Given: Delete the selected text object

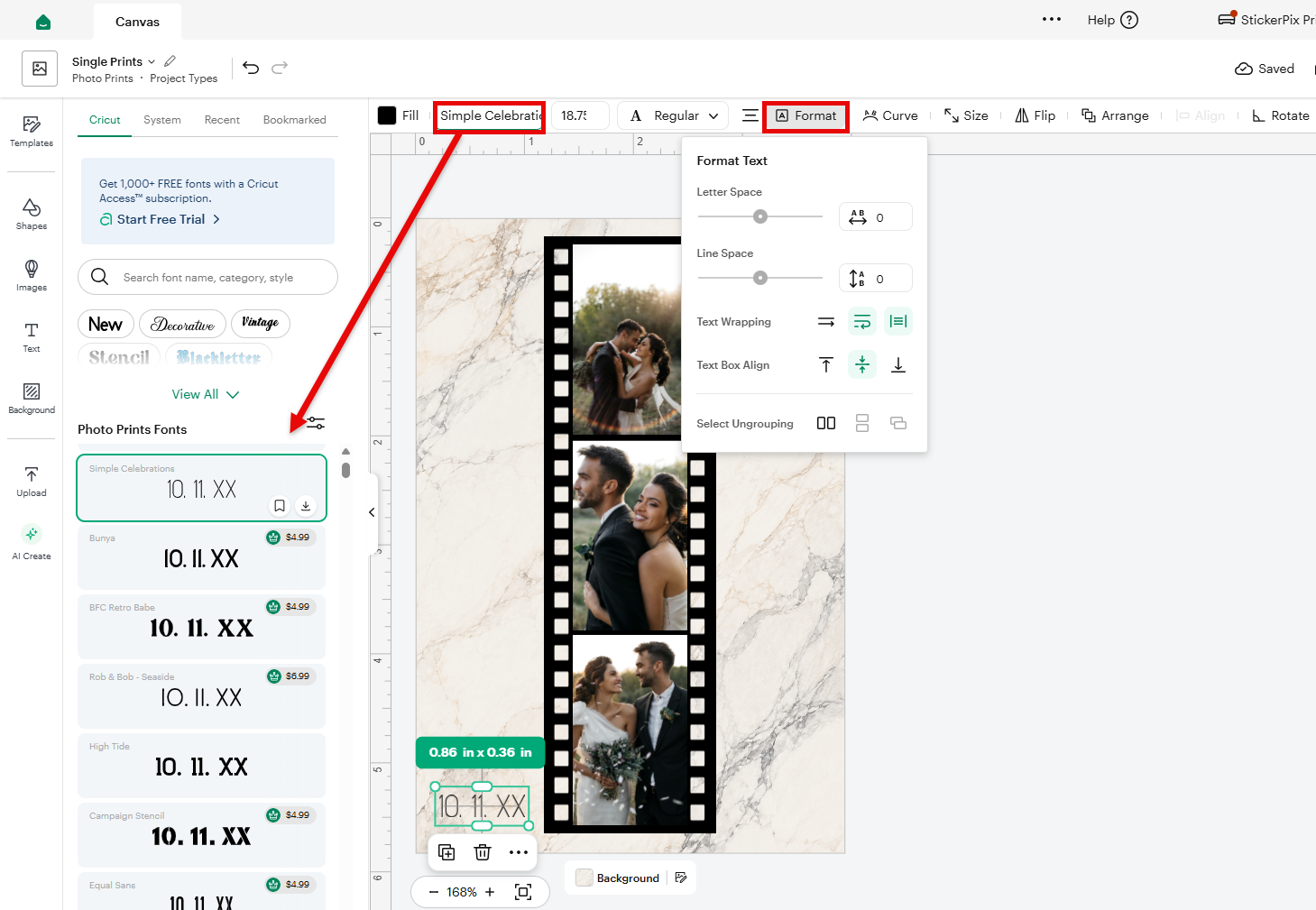Looking at the screenshot, I should pos(483,852).
